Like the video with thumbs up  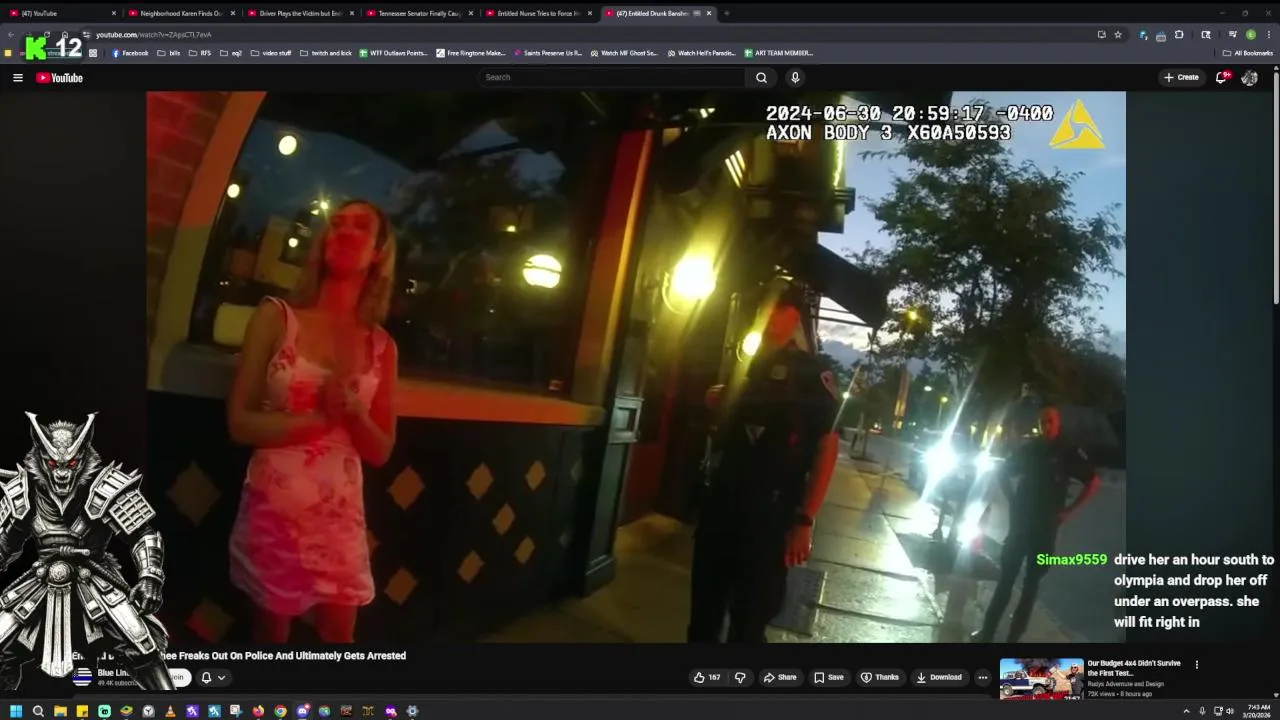click(x=707, y=677)
